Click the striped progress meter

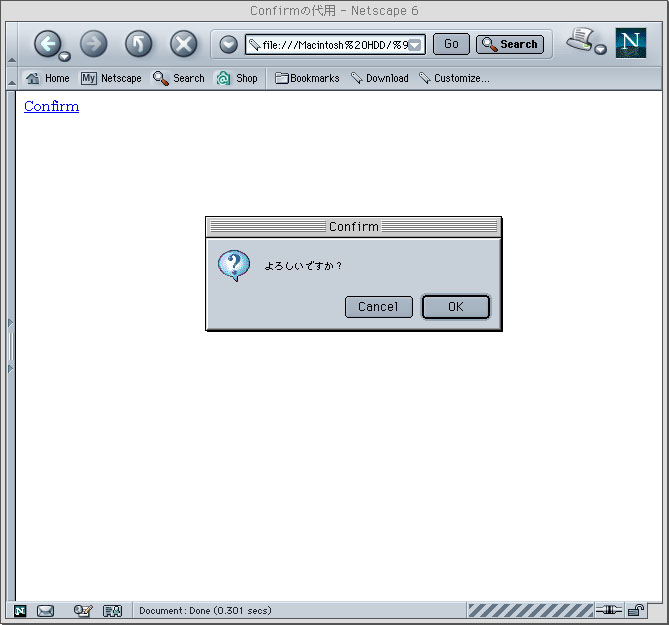(530, 610)
